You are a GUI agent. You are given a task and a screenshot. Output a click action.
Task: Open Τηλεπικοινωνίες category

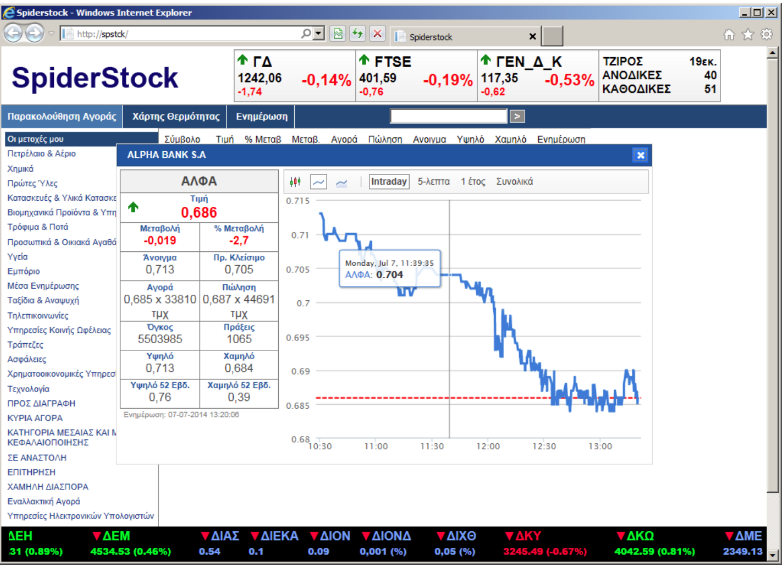(38, 316)
